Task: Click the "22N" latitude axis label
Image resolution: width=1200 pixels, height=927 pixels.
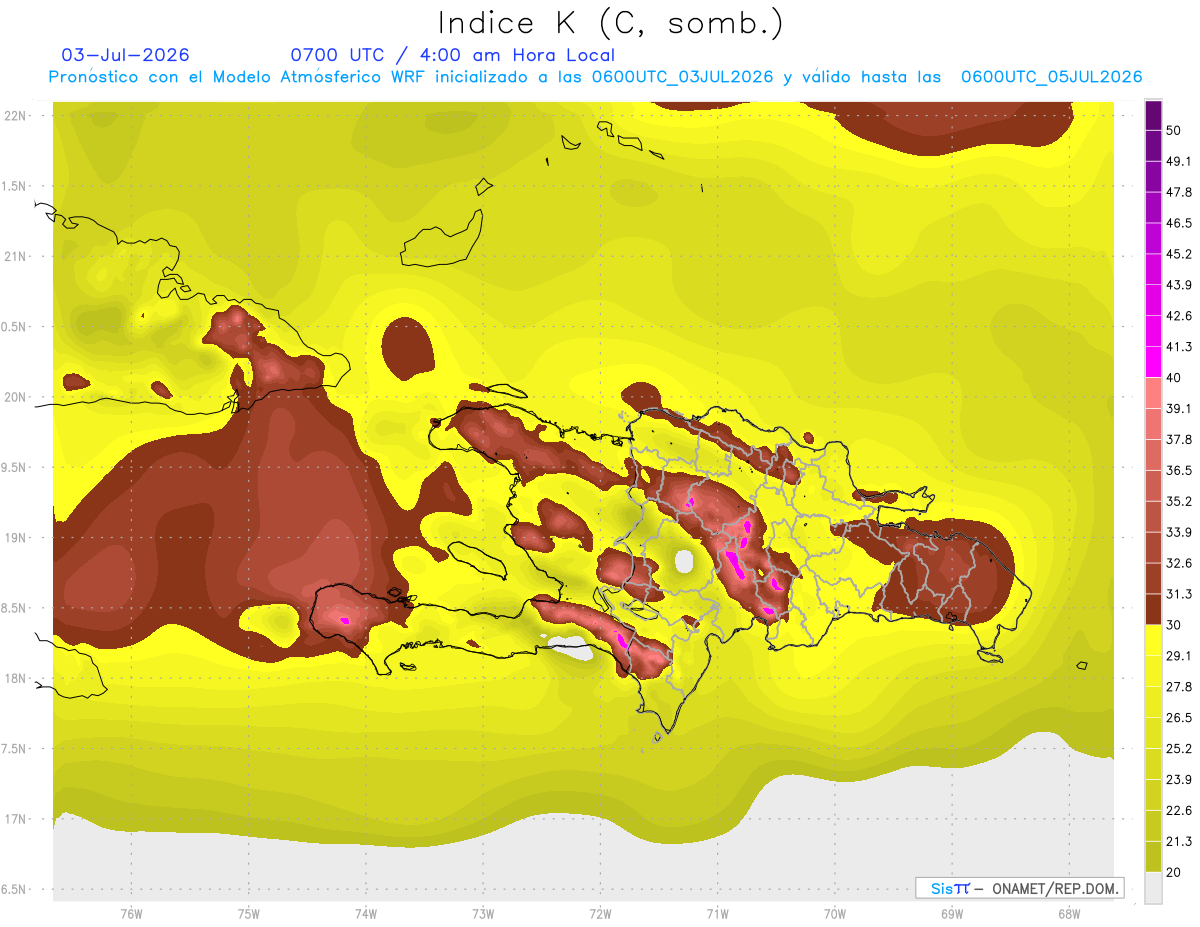Action: point(15,115)
